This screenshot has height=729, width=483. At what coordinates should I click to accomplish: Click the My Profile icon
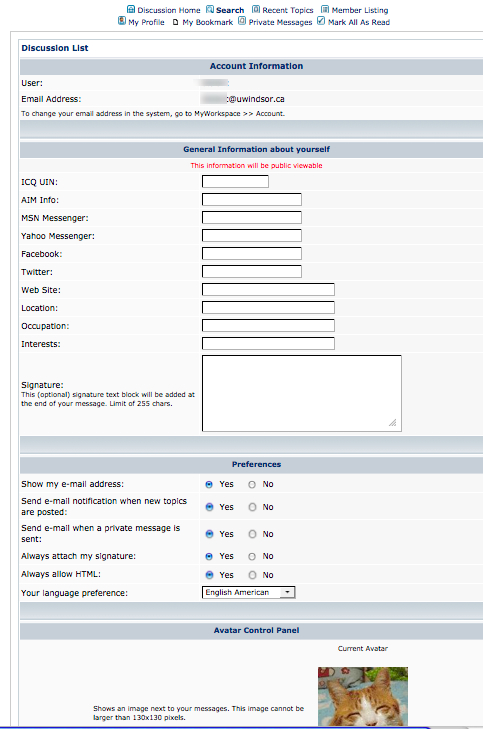122,21
